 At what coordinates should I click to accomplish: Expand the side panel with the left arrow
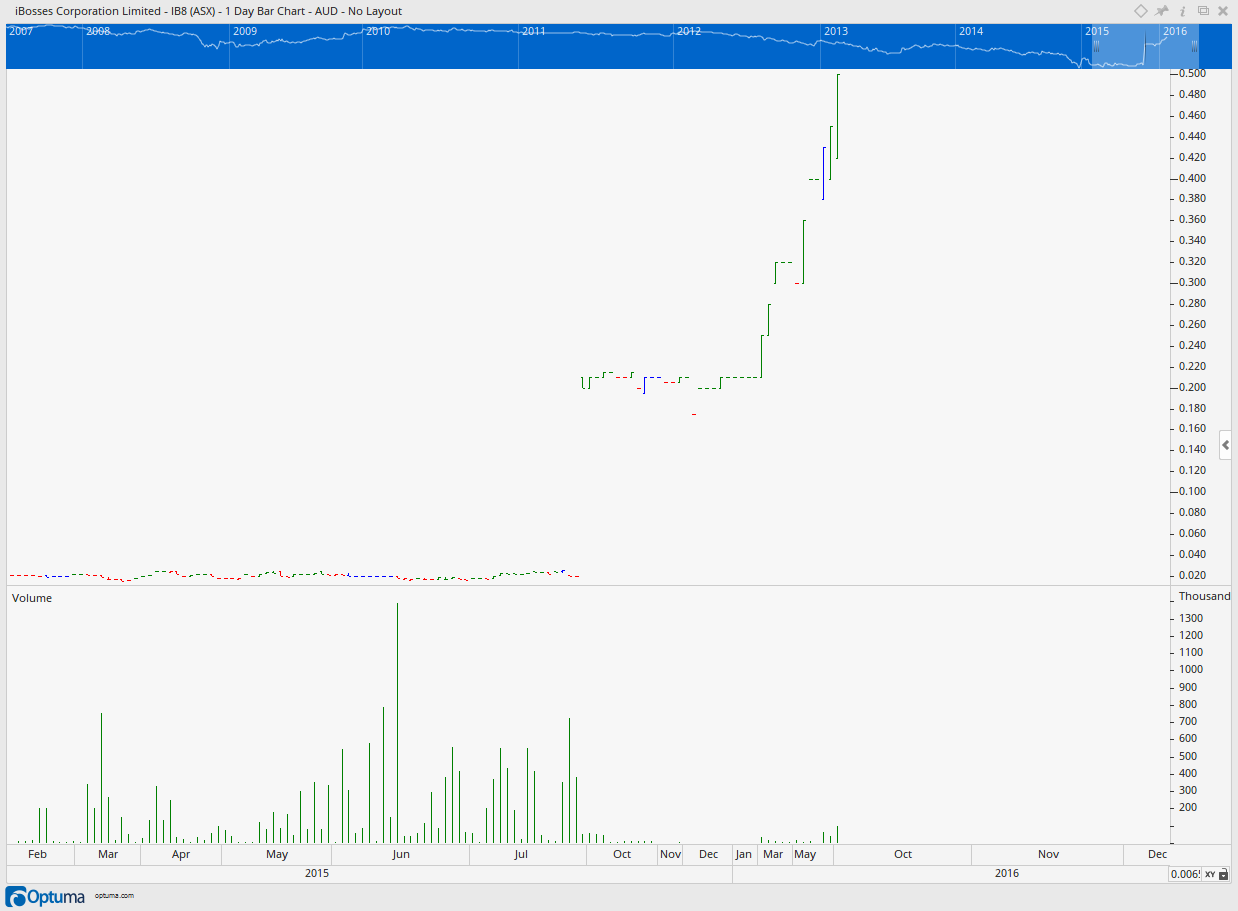1226,445
